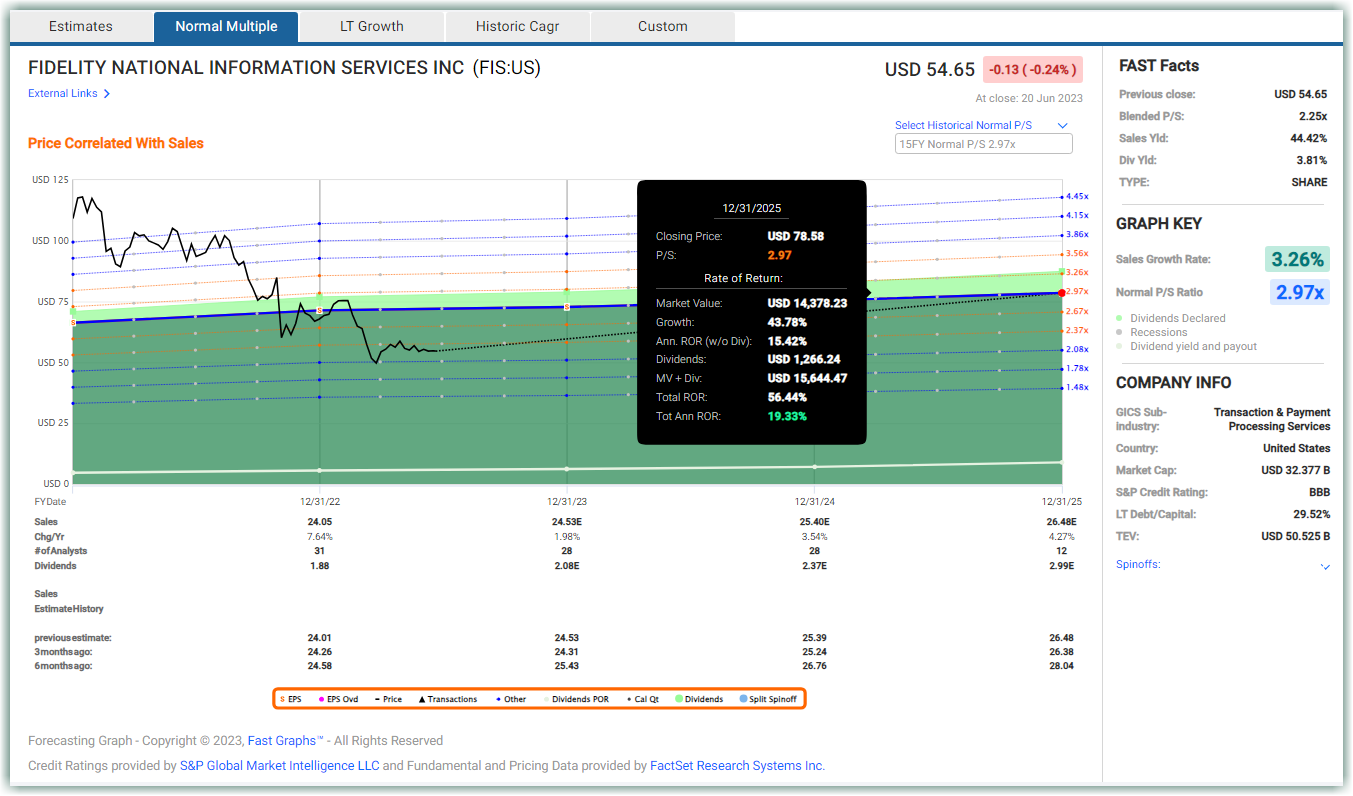This screenshot has height=796, width=1353.
Task: Toggle Split Spinoff legend item
Action: pyautogui.click(x=768, y=699)
